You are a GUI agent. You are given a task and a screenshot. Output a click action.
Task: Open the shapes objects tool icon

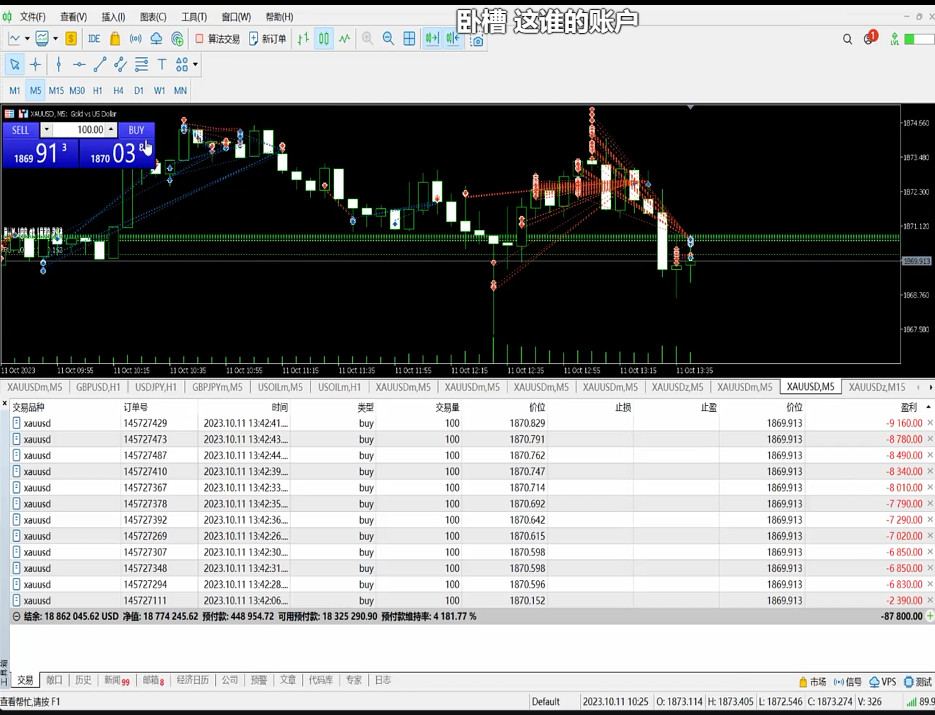point(182,64)
